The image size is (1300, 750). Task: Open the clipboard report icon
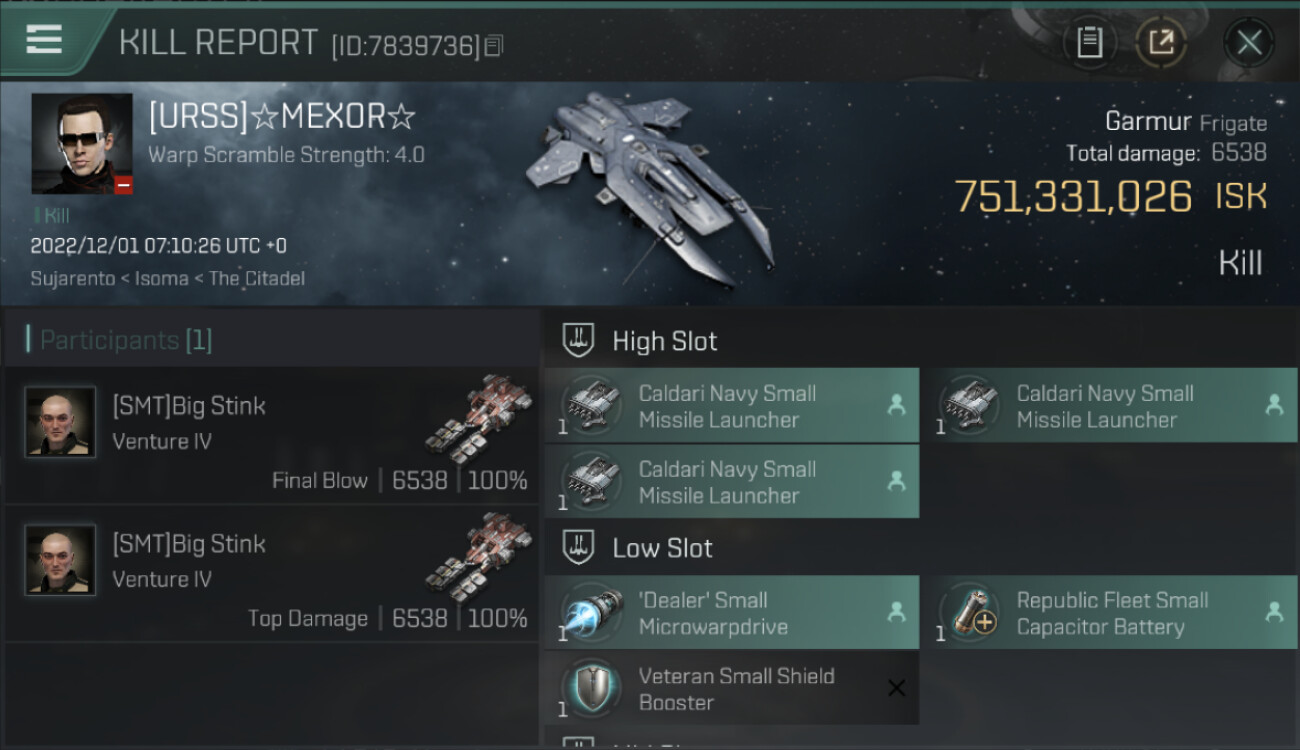1089,42
